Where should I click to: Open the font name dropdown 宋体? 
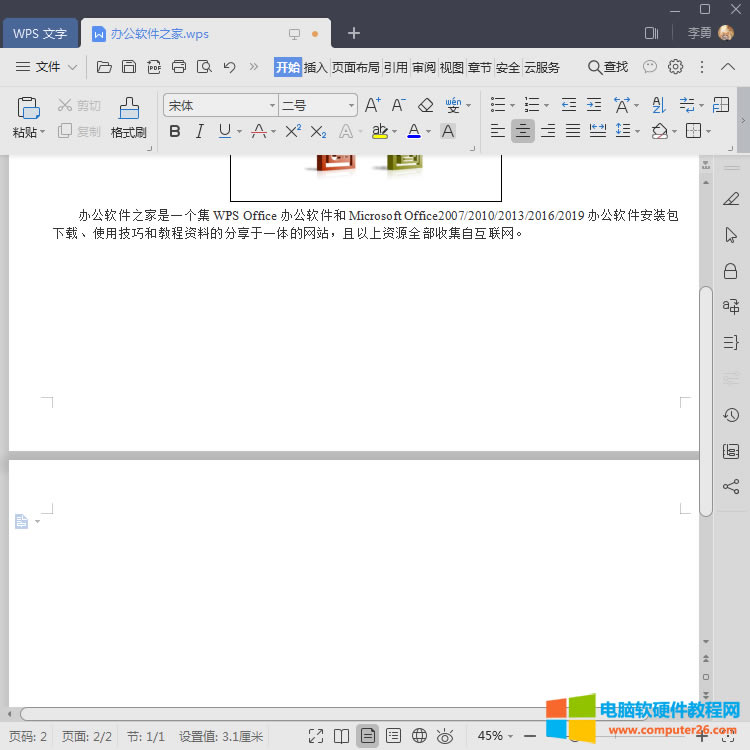[x=220, y=105]
